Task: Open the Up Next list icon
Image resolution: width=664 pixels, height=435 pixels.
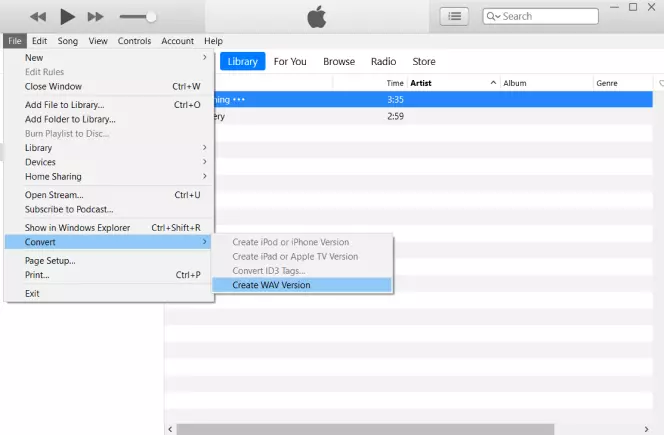Action: click(454, 17)
